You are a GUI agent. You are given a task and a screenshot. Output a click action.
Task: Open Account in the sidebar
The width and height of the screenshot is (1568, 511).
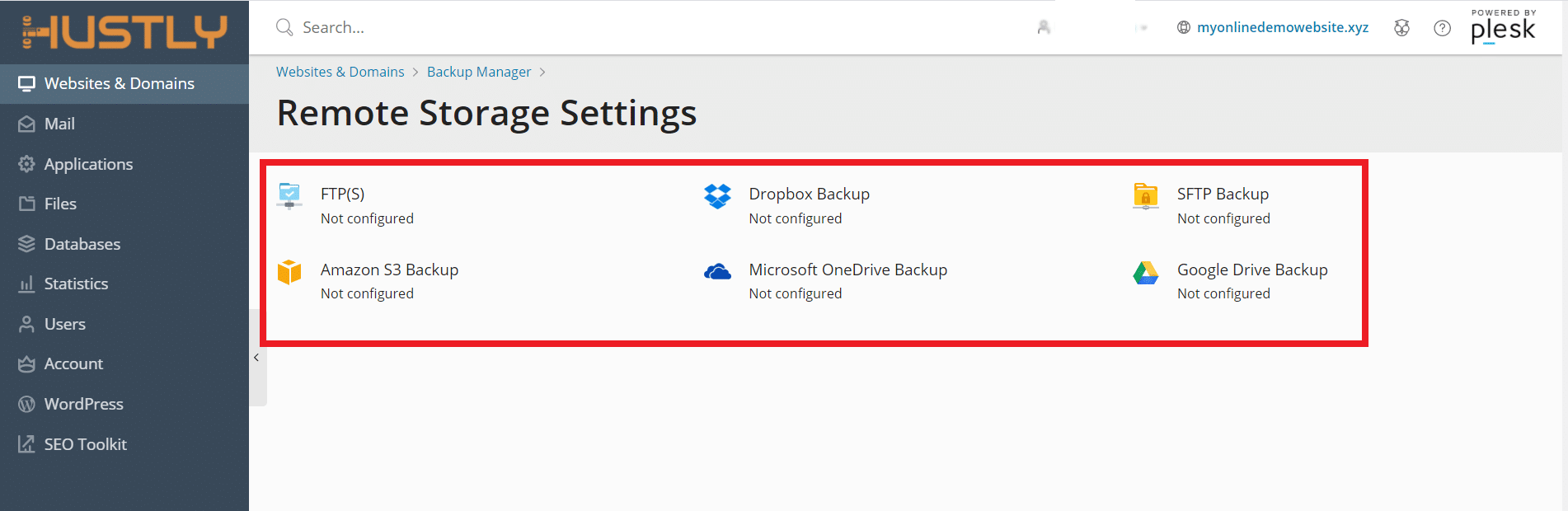point(124,363)
